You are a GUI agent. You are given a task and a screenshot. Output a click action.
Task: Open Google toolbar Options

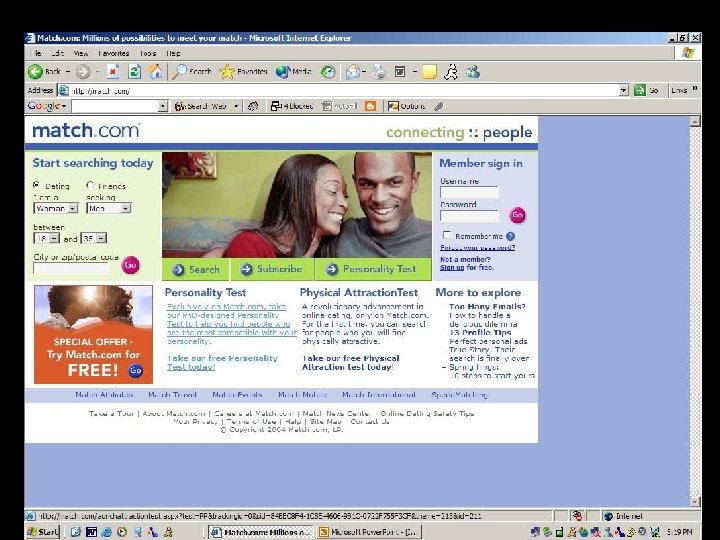(406, 106)
